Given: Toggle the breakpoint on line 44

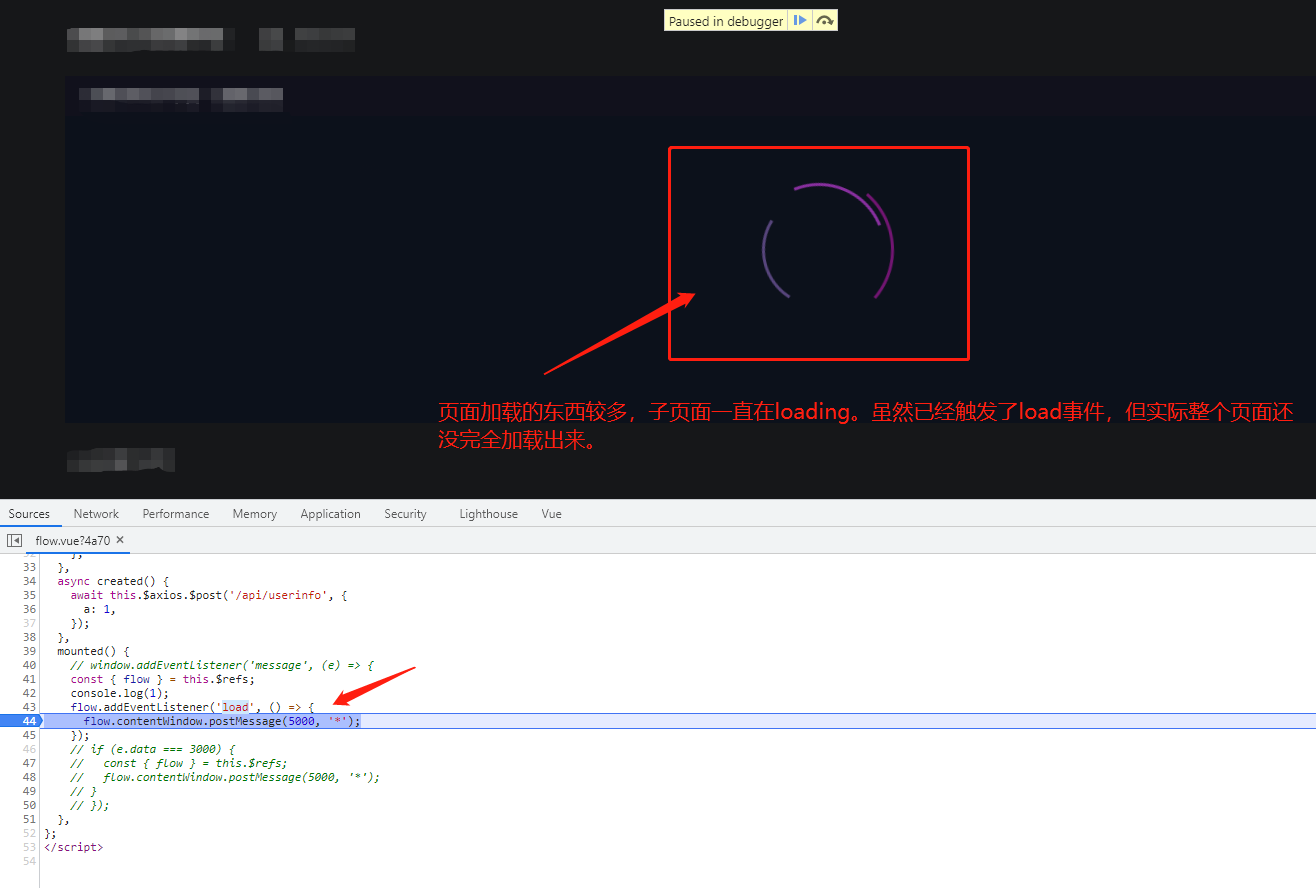Looking at the screenshot, I should pos(28,720).
